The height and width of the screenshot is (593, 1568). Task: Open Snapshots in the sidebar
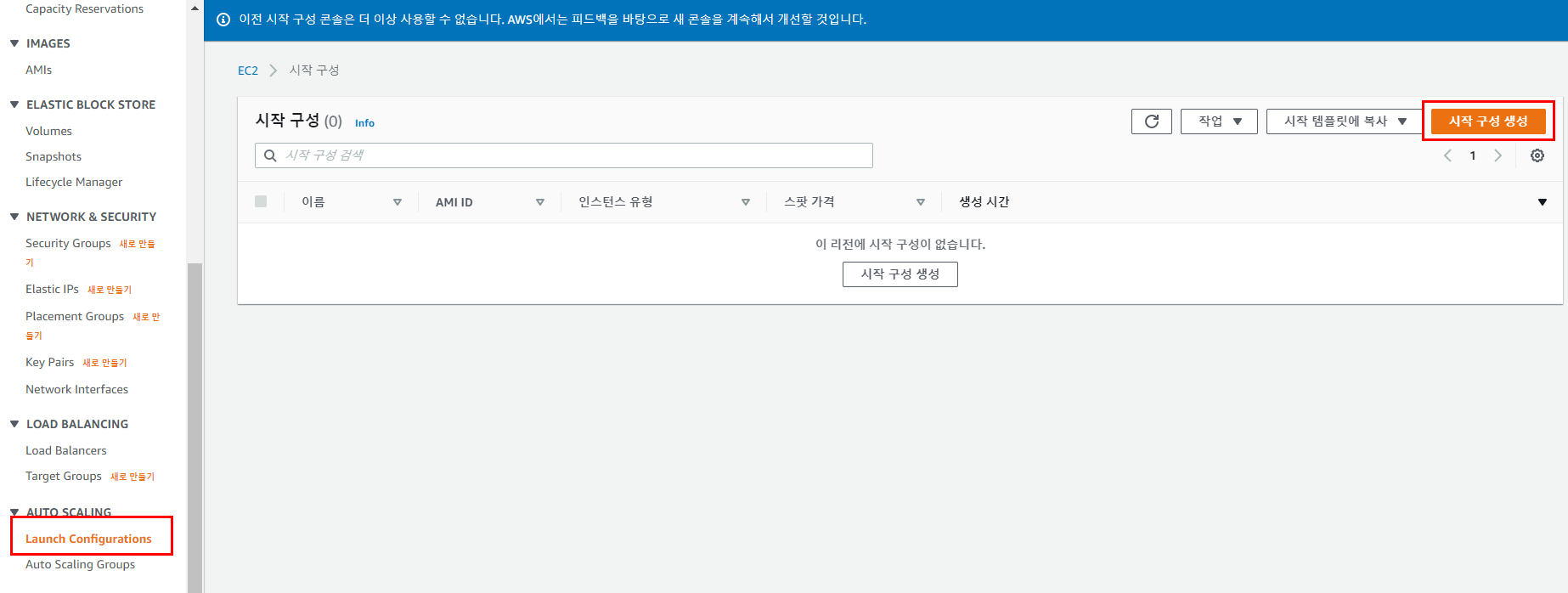click(x=54, y=156)
